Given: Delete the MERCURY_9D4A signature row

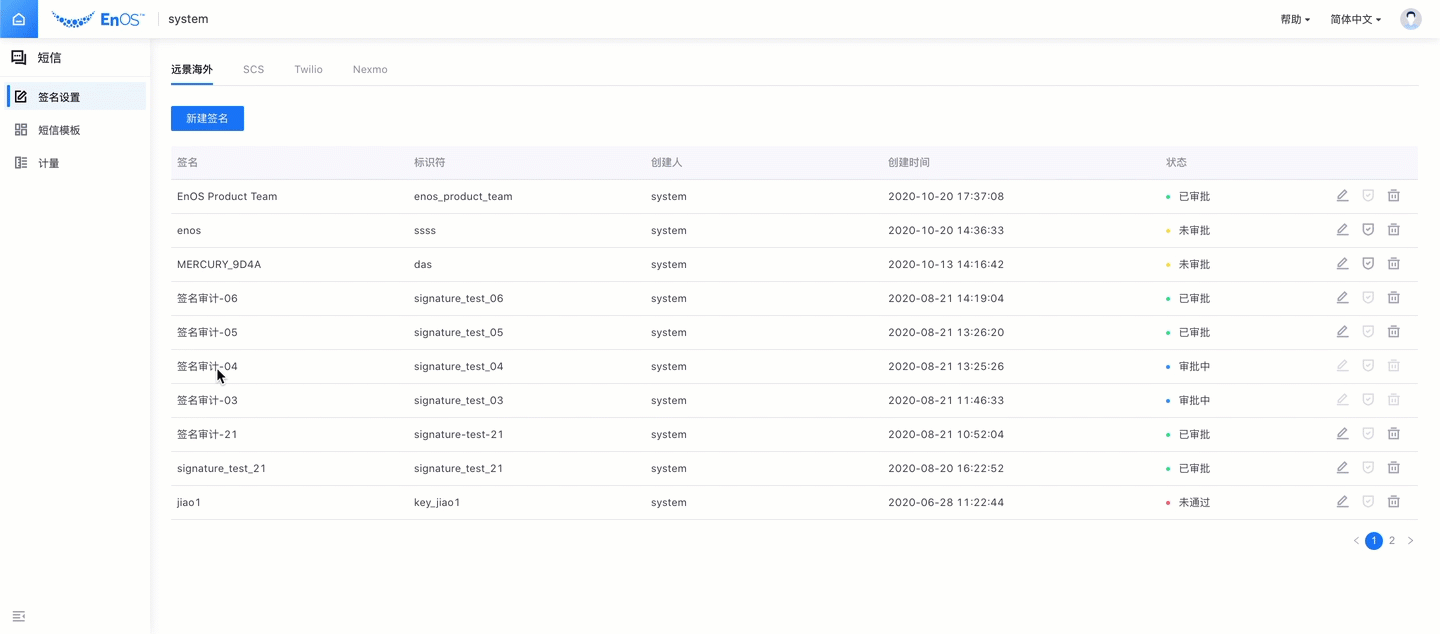Looking at the screenshot, I should click(x=1393, y=264).
